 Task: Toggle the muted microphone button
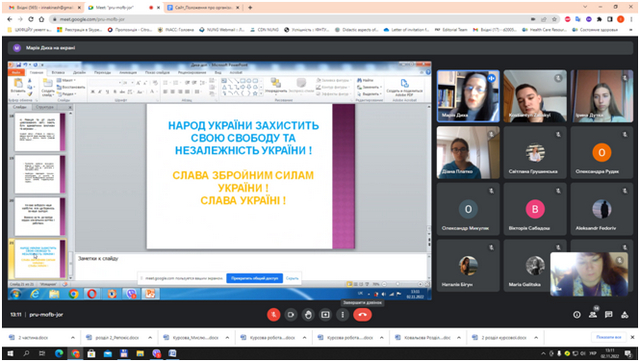[x=273, y=315]
